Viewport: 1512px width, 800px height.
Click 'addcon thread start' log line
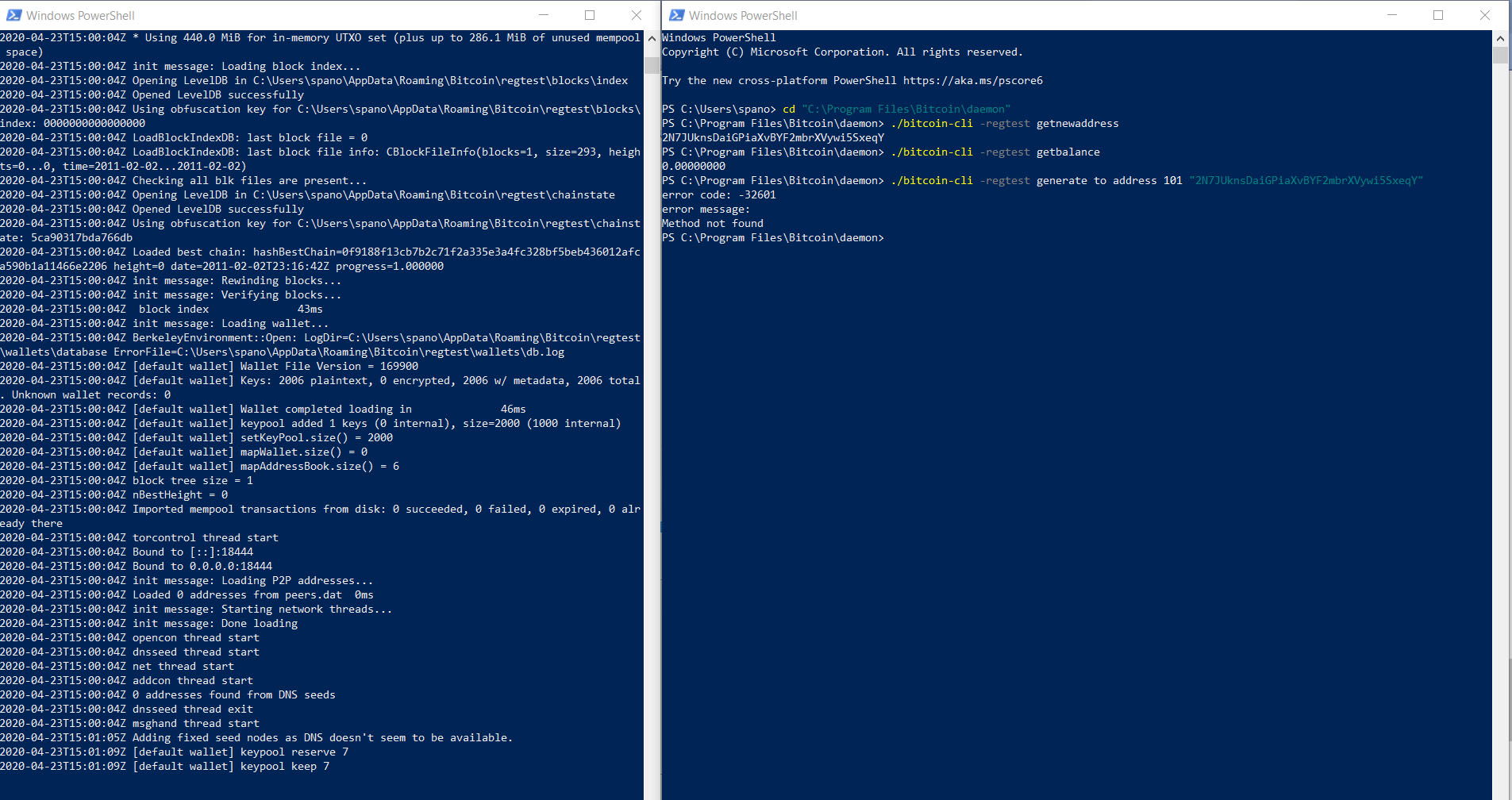click(127, 680)
